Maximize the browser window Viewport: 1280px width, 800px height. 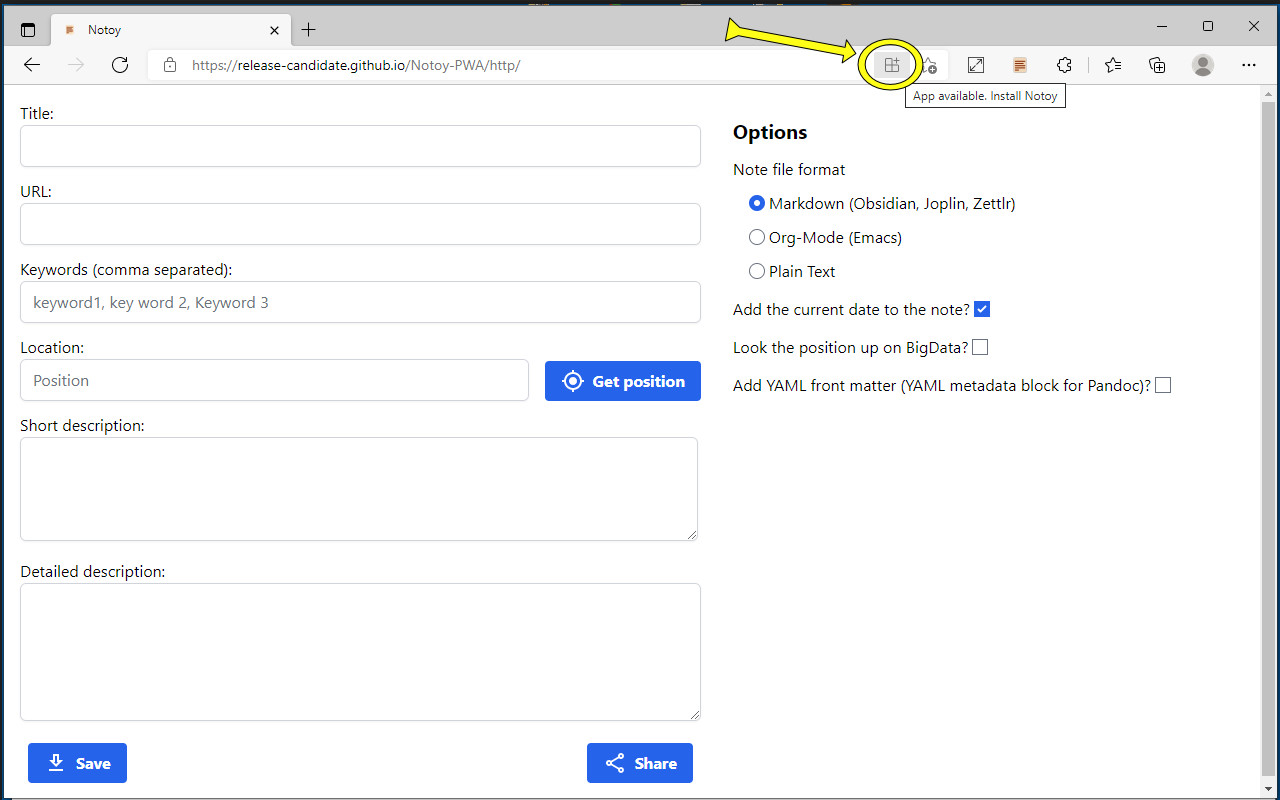click(x=1208, y=26)
